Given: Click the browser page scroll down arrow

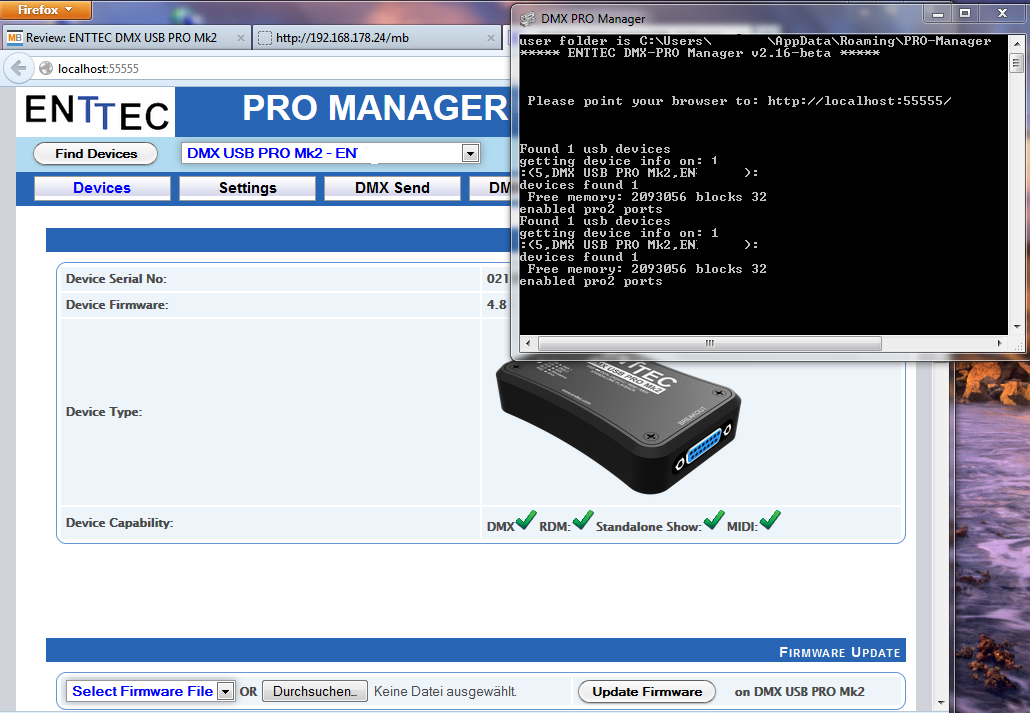Looking at the screenshot, I should 940,704.
